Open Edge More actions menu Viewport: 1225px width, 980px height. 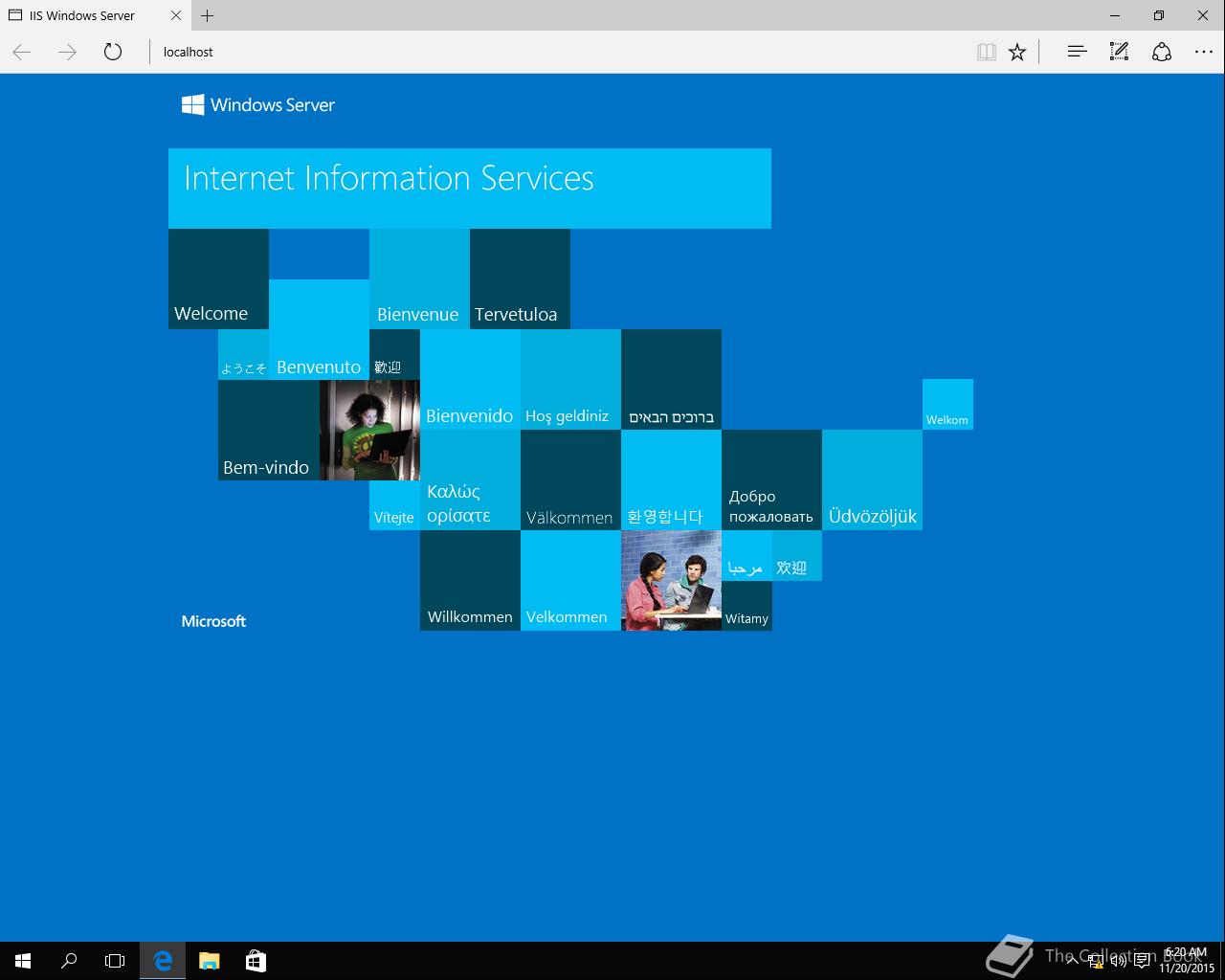pos(1204,52)
